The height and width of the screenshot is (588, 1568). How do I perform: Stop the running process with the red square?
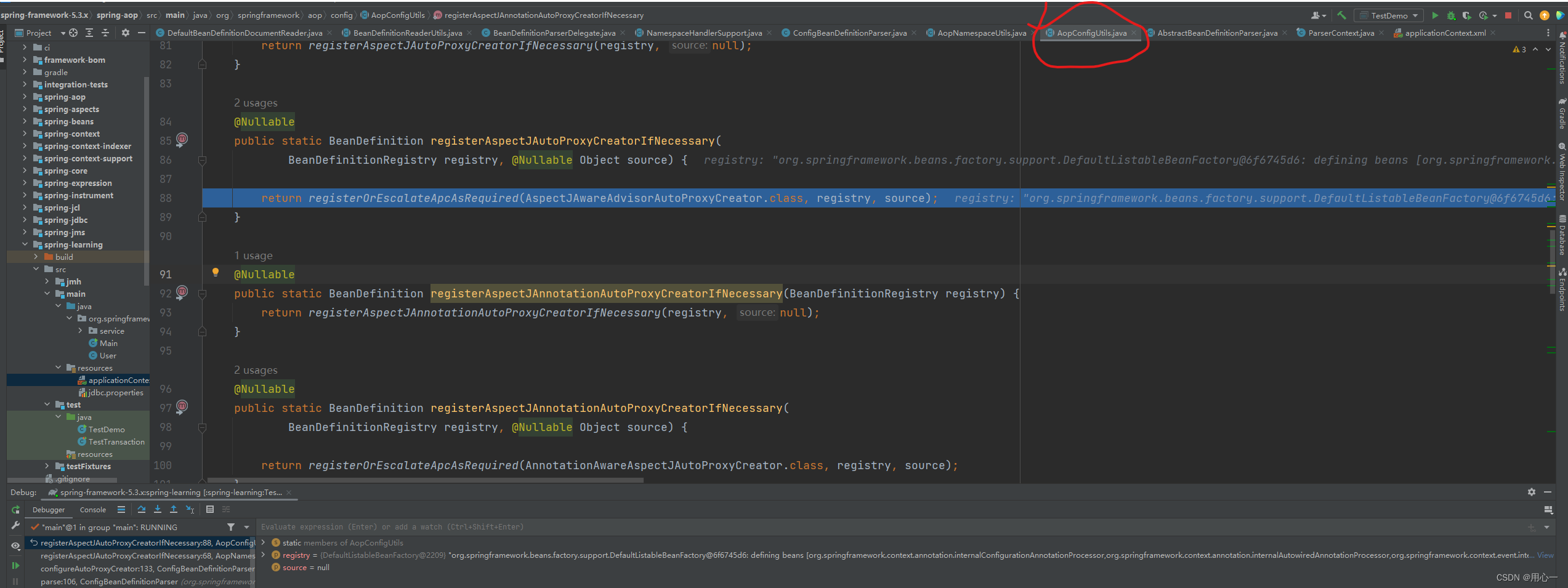[1508, 15]
